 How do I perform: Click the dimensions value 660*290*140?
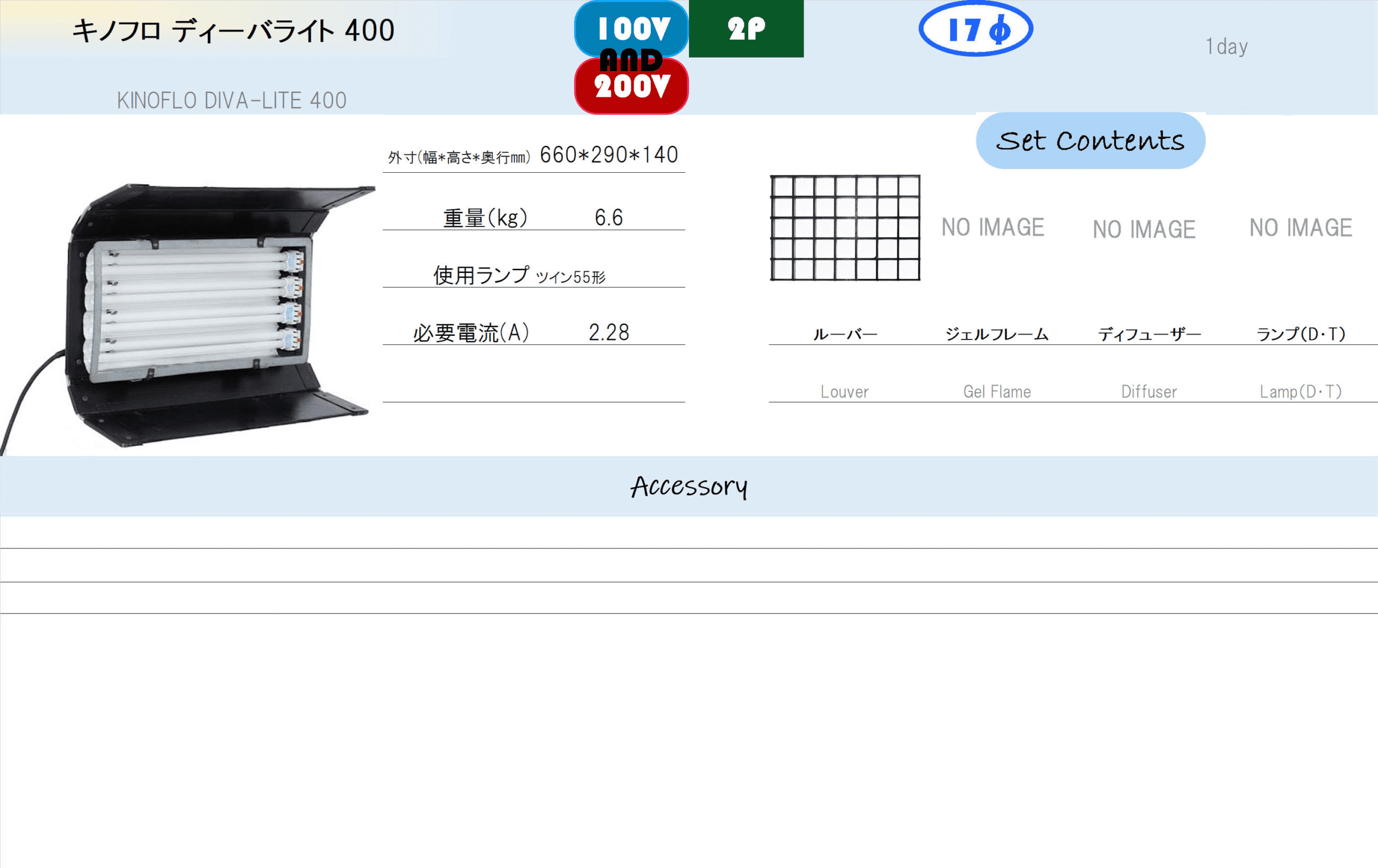[609, 154]
